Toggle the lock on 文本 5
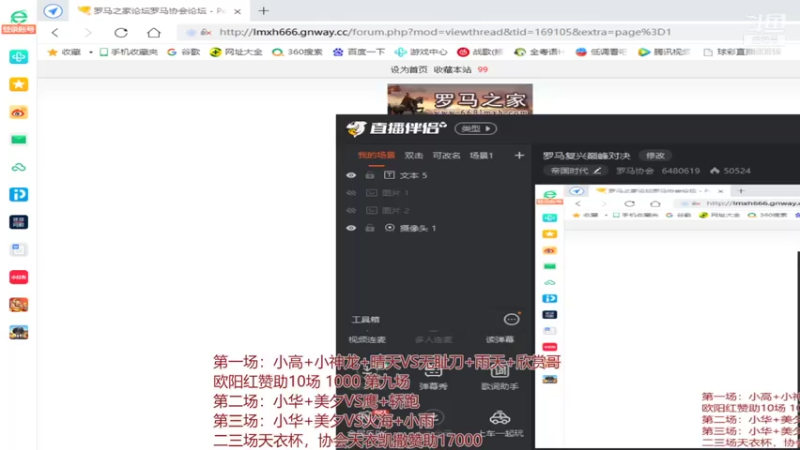Viewport: 800px width, 450px height. 370,175
